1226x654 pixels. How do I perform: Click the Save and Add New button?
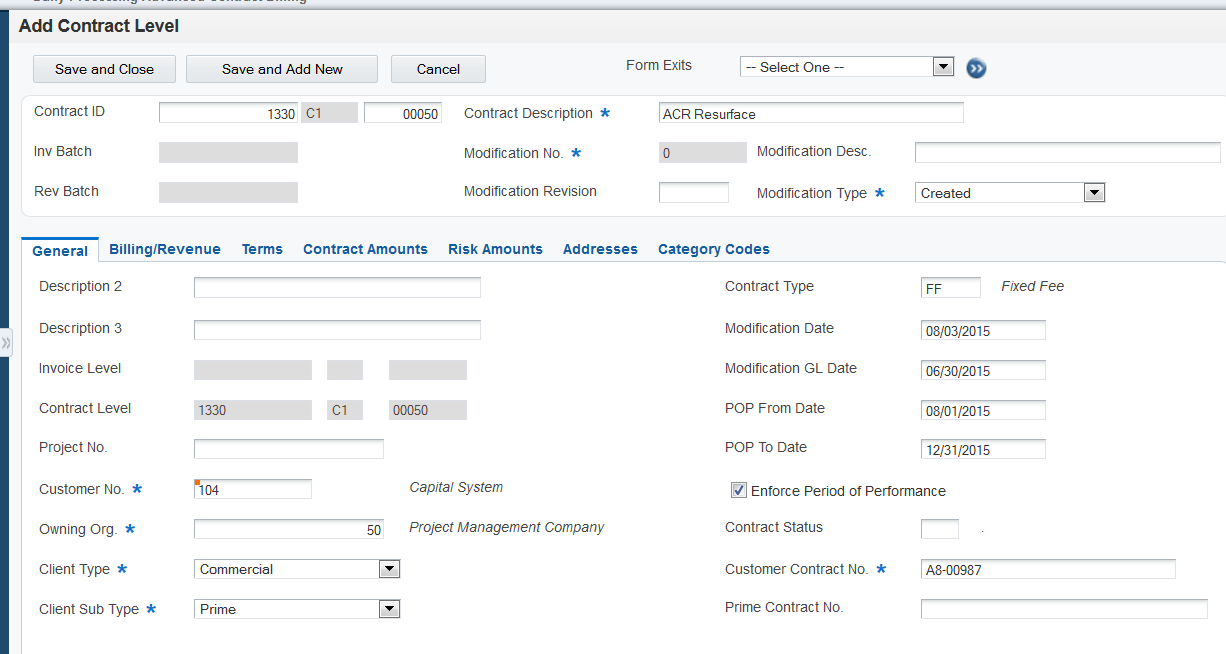[x=282, y=69]
